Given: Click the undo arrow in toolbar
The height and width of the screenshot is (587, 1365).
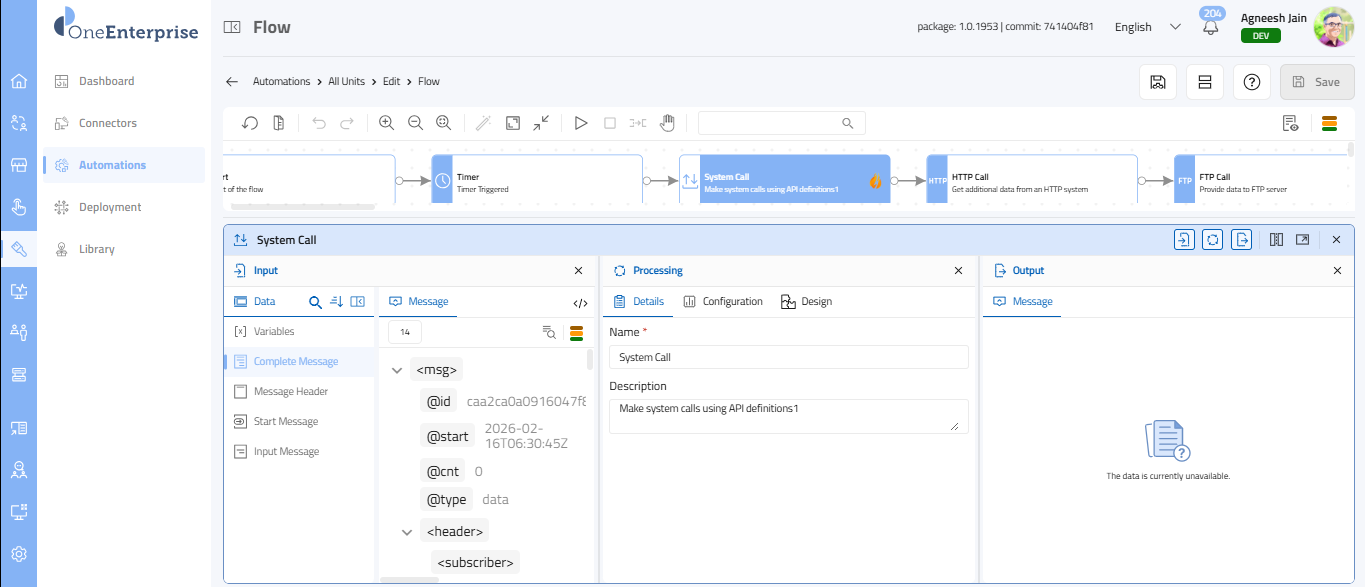Looking at the screenshot, I should [319, 123].
